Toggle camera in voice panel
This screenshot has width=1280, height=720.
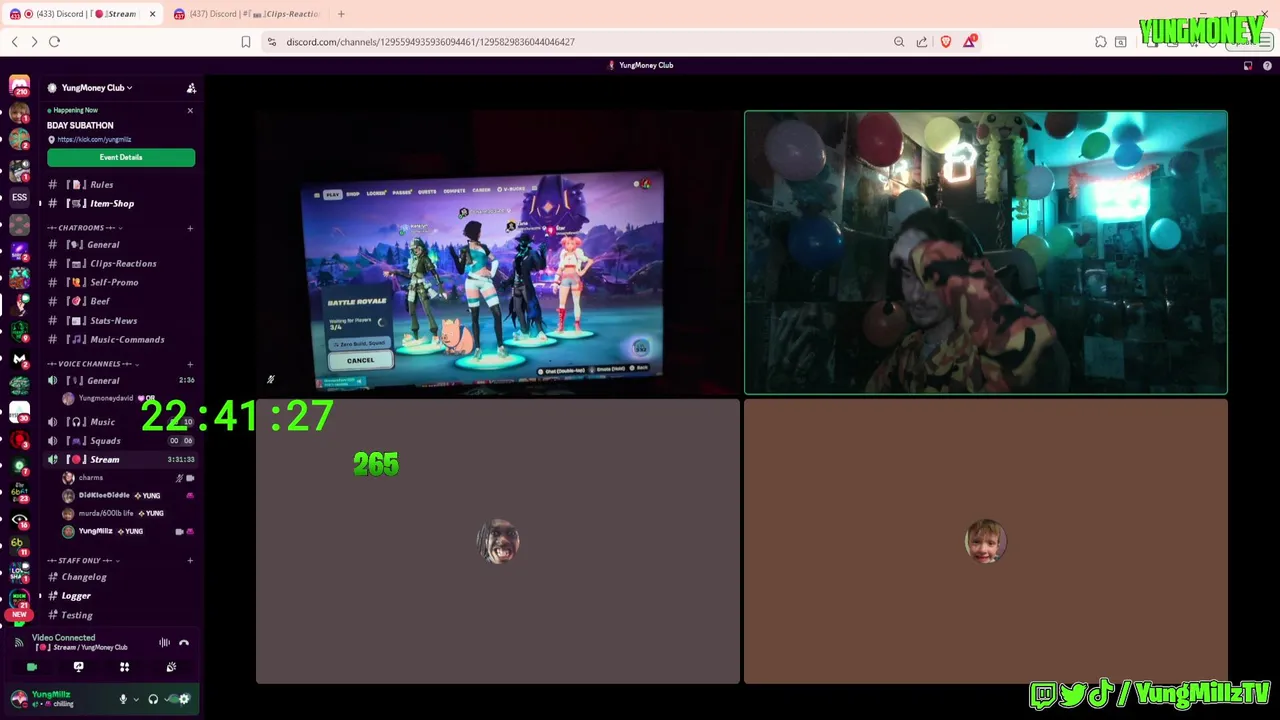pyautogui.click(x=32, y=667)
